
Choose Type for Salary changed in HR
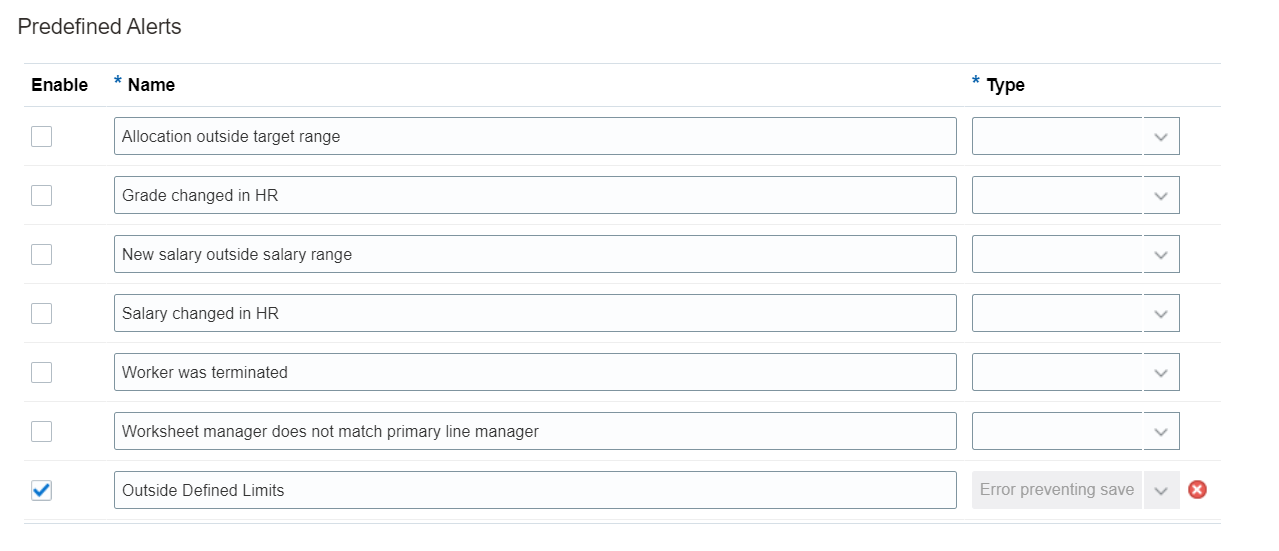click(1160, 314)
